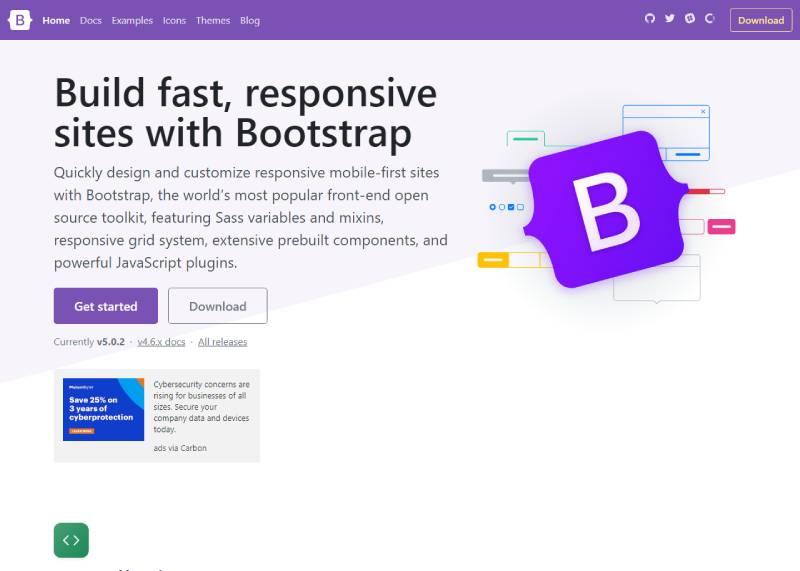Open the Docs nav item

[91, 20]
